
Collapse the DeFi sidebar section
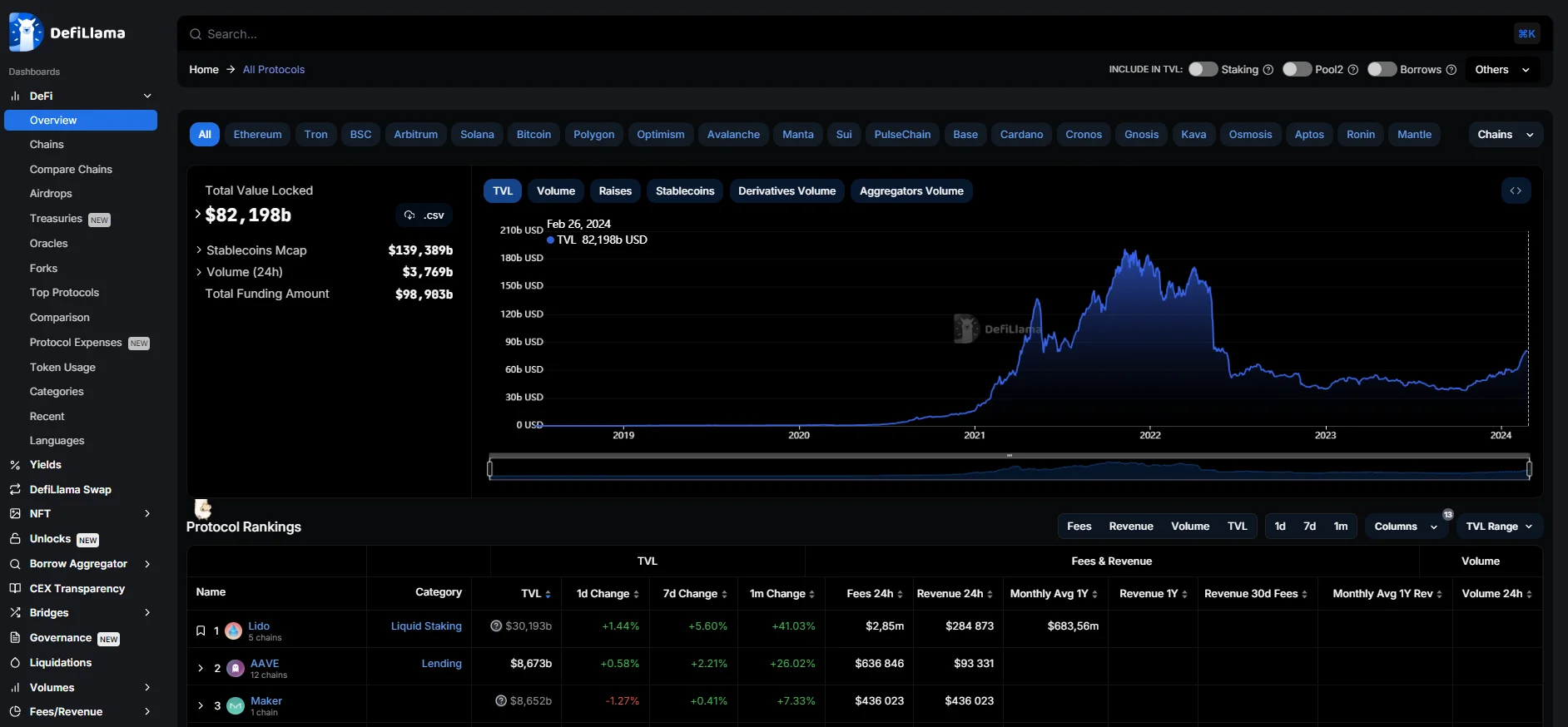click(x=147, y=96)
